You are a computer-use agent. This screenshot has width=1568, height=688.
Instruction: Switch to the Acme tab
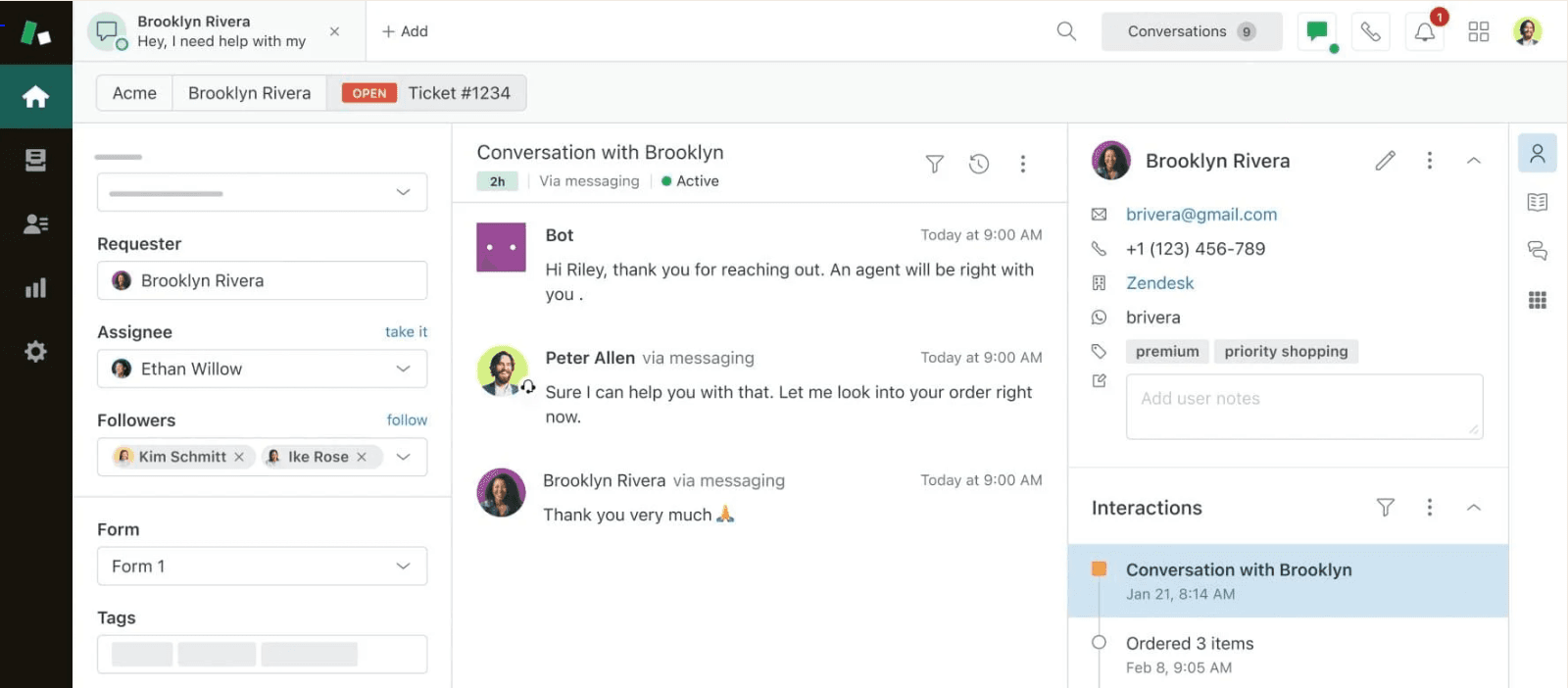coord(134,93)
